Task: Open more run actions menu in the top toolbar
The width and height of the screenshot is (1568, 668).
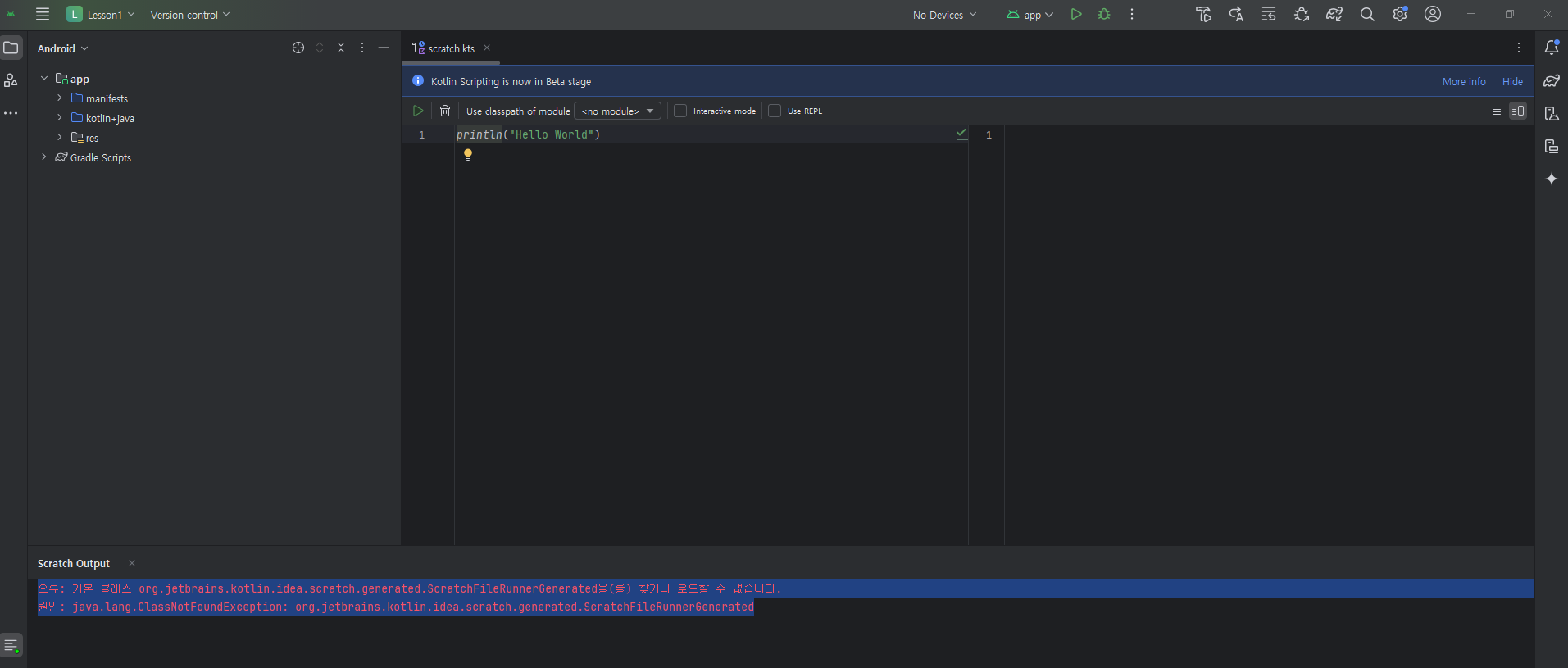Action: [x=1132, y=14]
